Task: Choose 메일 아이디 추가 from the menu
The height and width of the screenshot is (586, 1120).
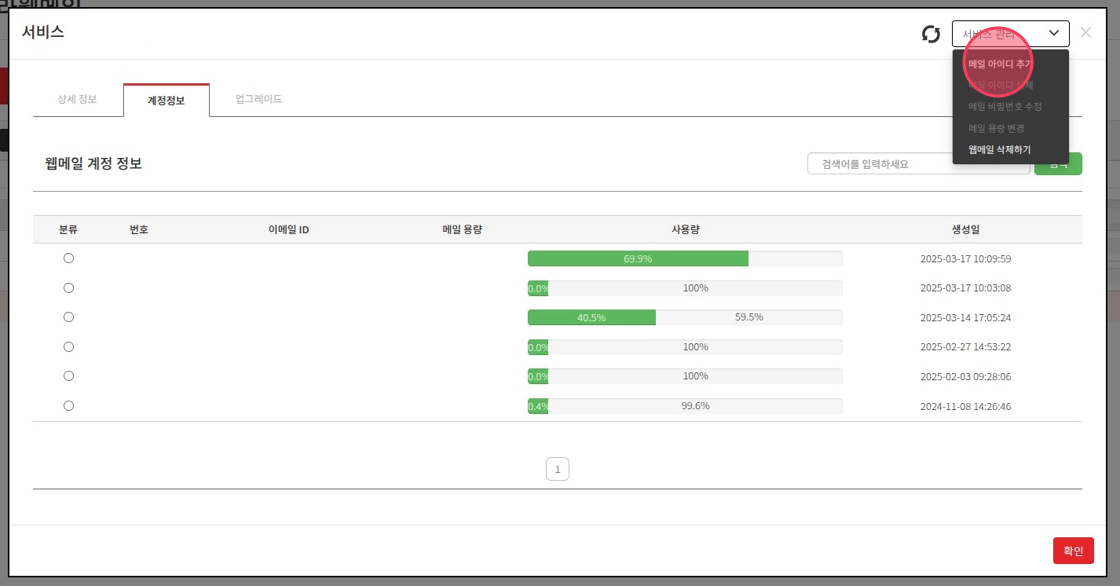Action: pyautogui.click(x=999, y=64)
